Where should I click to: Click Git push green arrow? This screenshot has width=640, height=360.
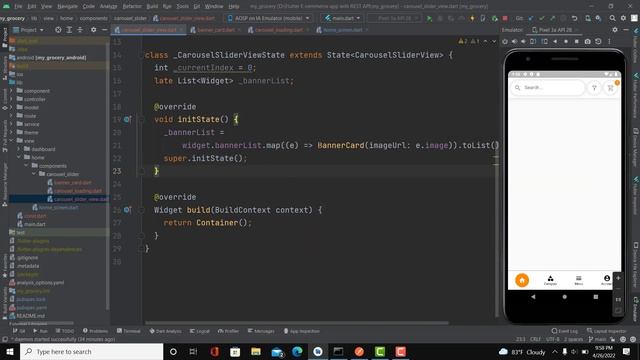(x=552, y=18)
